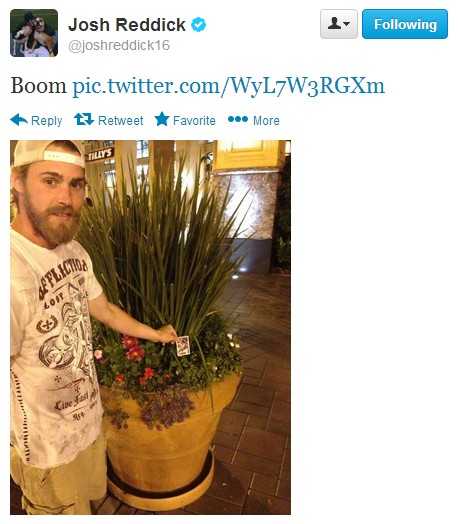Open the @joshreddick16 handle link
Screen dimensions: 458x524
click(x=119, y=45)
